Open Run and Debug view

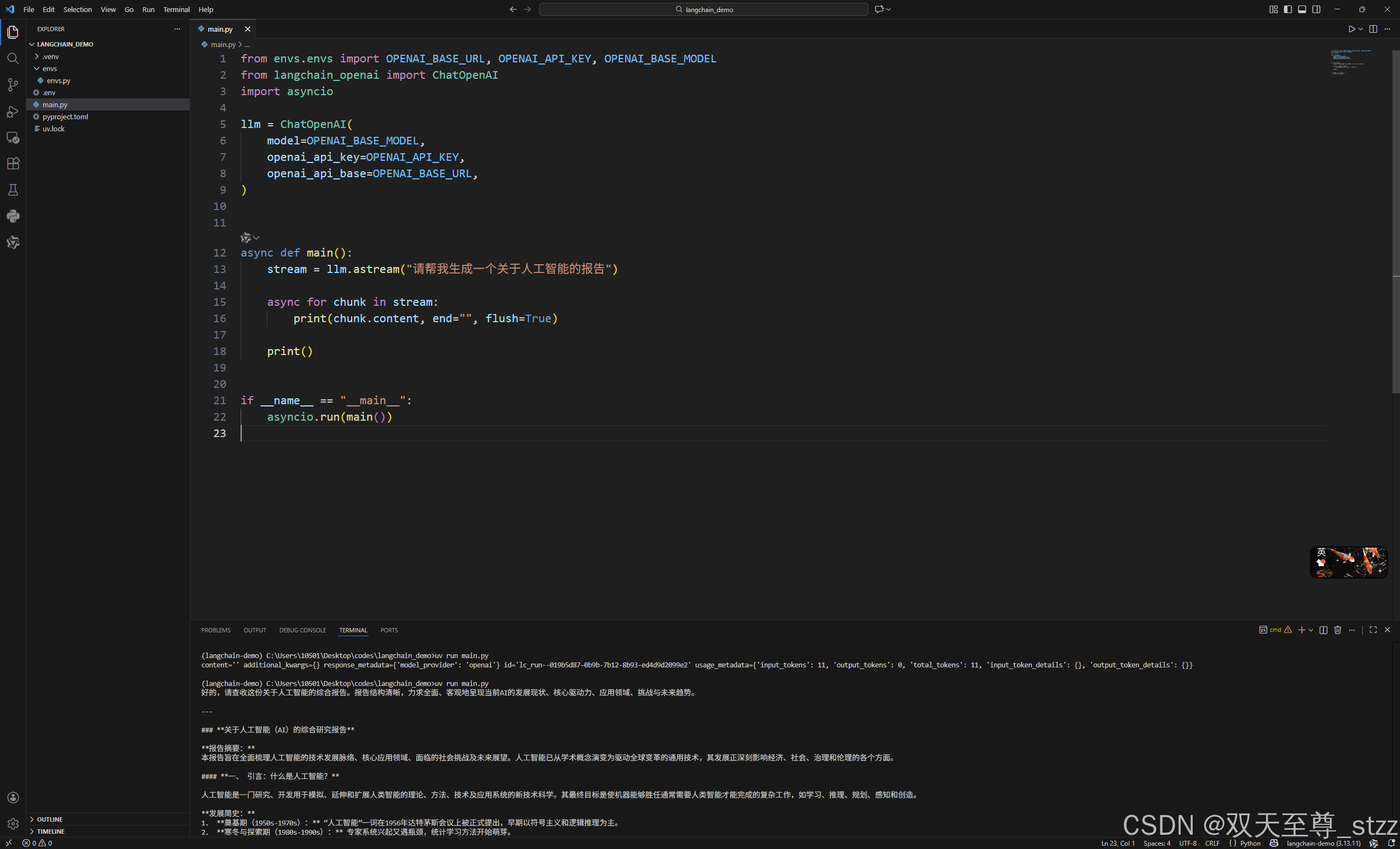13,112
